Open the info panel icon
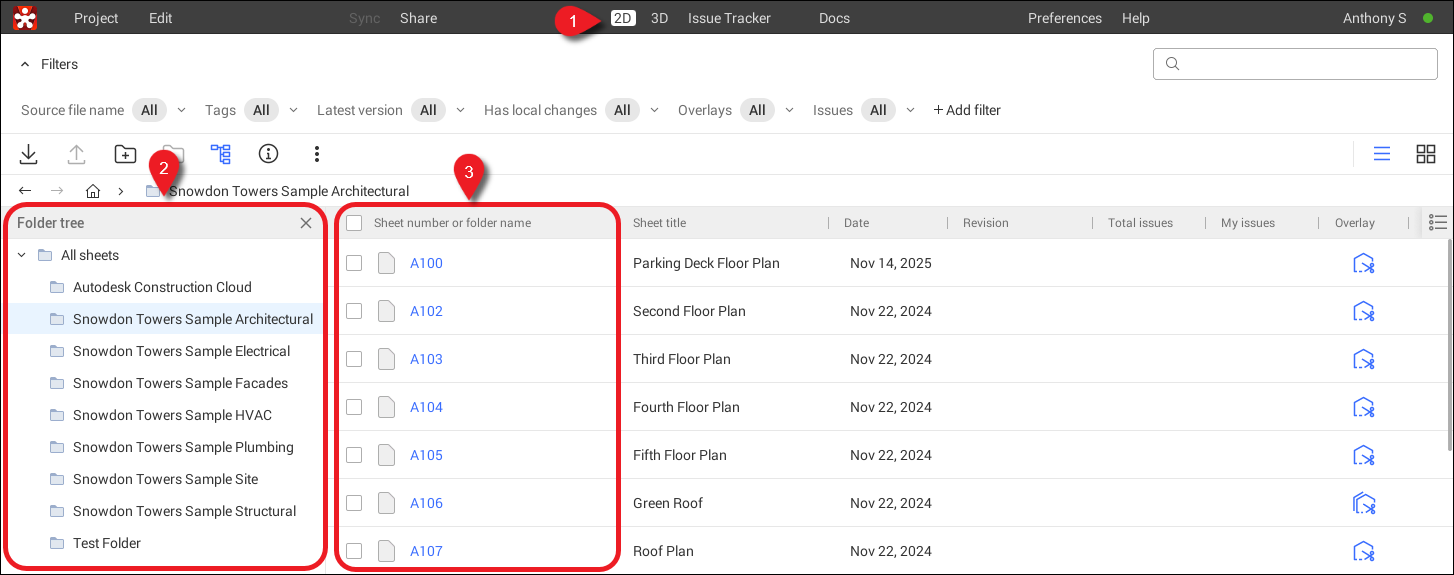The height and width of the screenshot is (575, 1454). [x=268, y=154]
